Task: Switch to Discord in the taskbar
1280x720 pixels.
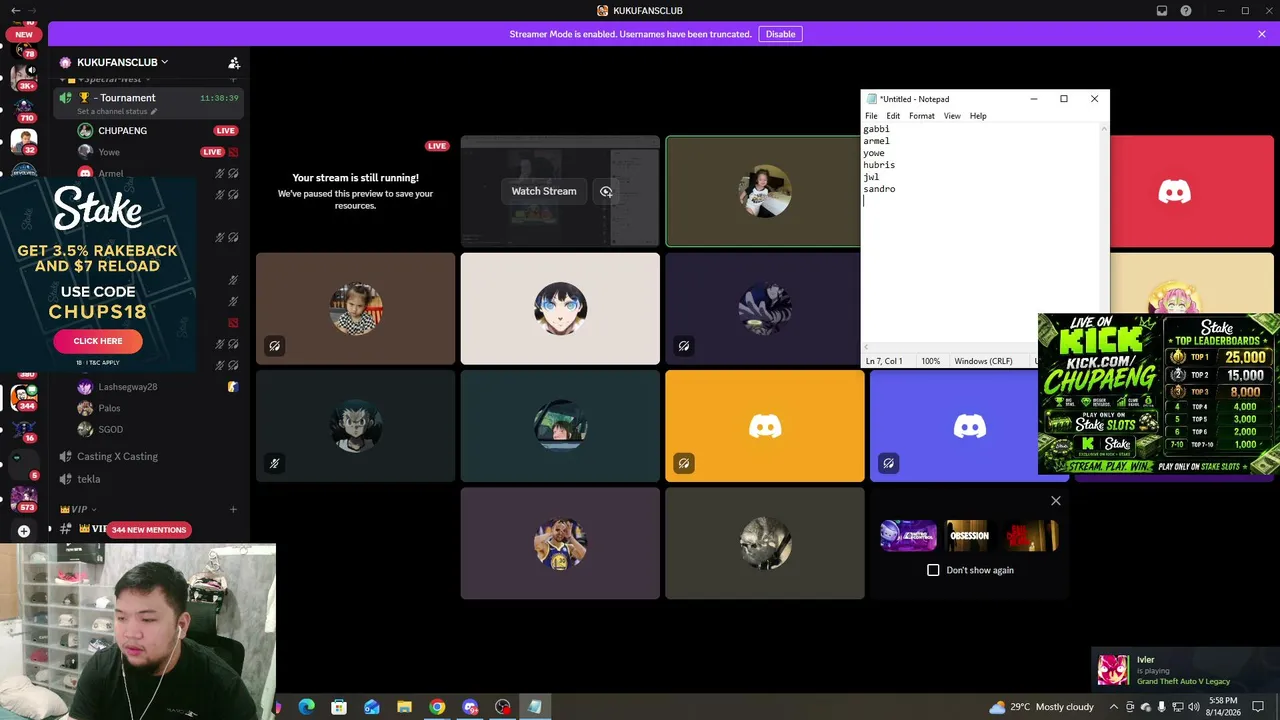Action: pyautogui.click(x=470, y=707)
